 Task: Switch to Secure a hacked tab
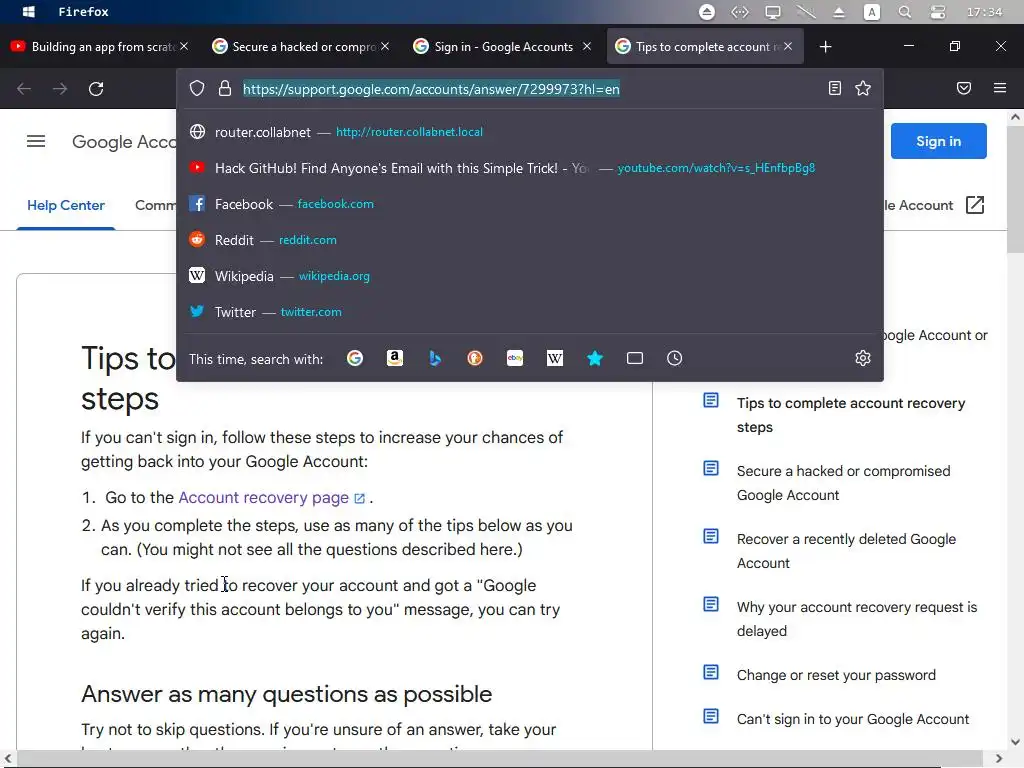(300, 46)
